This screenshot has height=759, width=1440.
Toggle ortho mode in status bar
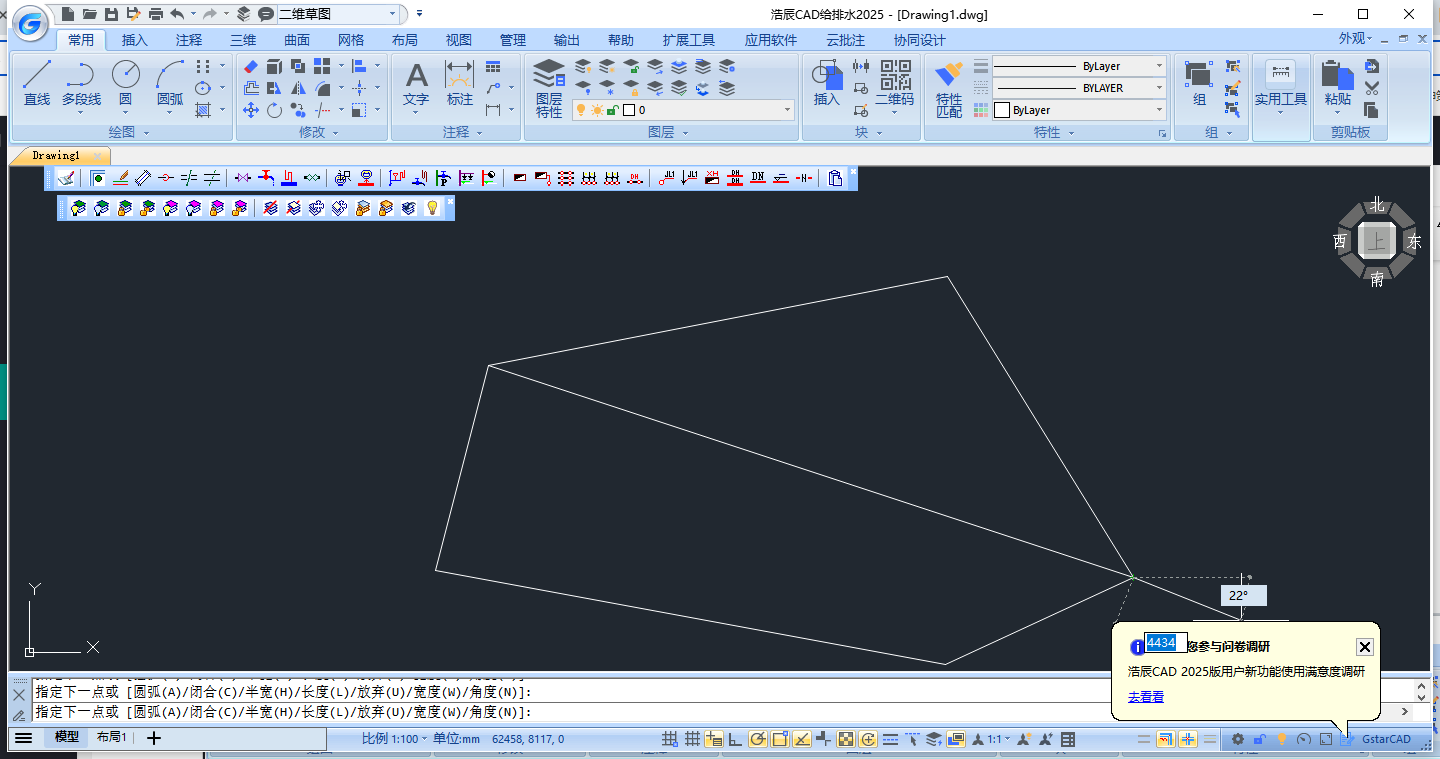pyautogui.click(x=735, y=739)
